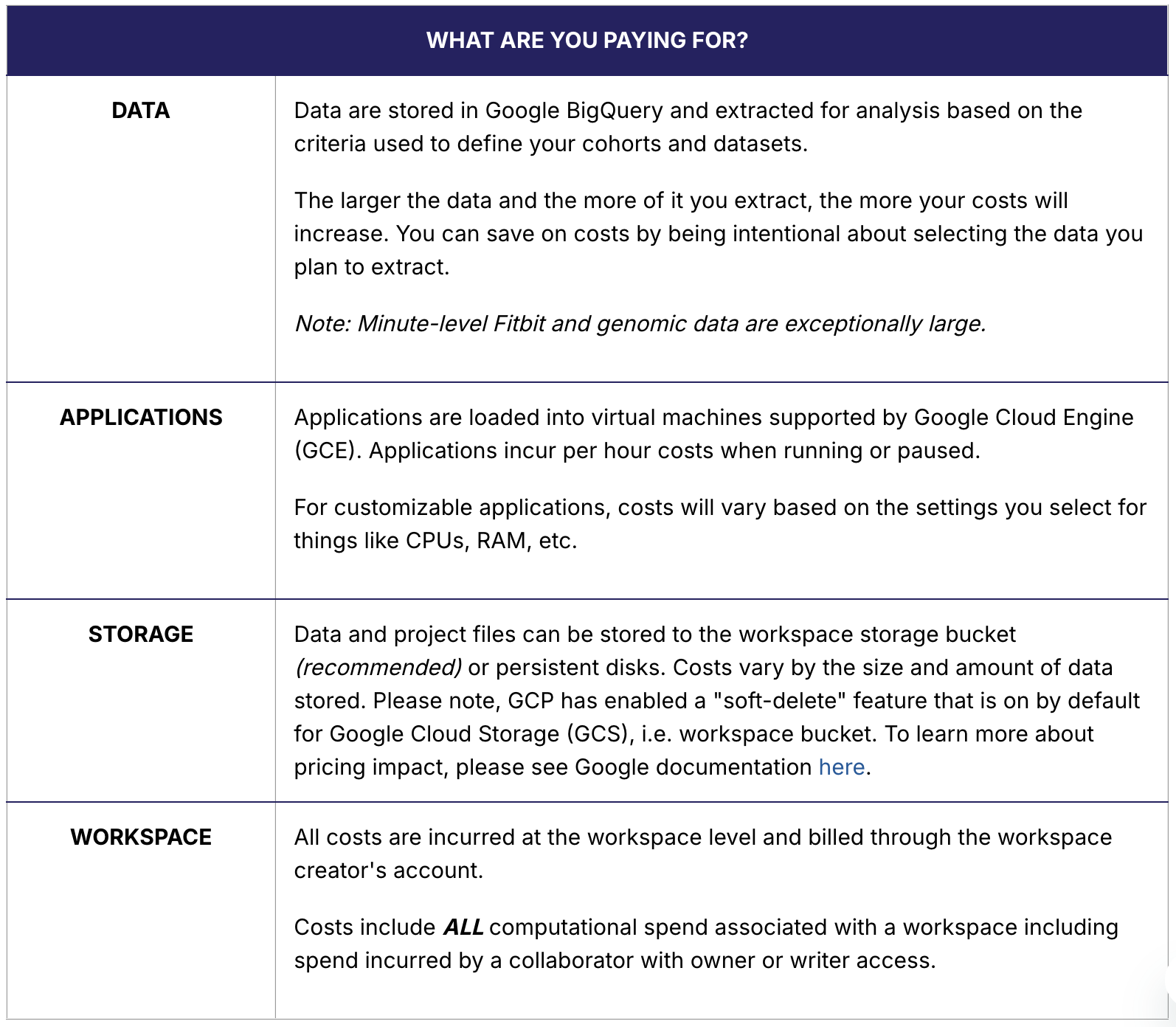This screenshot has height=1027, width=1176.
Task: Click the paragraph starting "Applications are loaded"
Action: (x=713, y=434)
